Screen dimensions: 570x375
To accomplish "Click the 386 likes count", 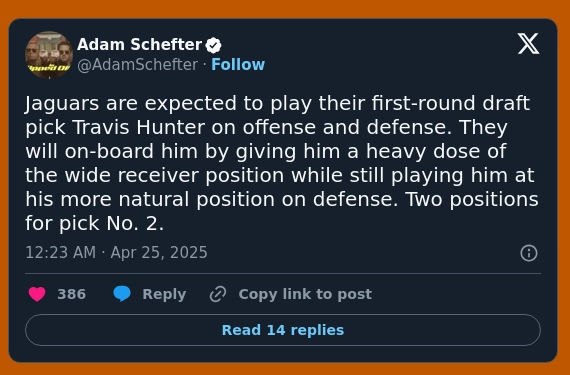I will [72, 294].
